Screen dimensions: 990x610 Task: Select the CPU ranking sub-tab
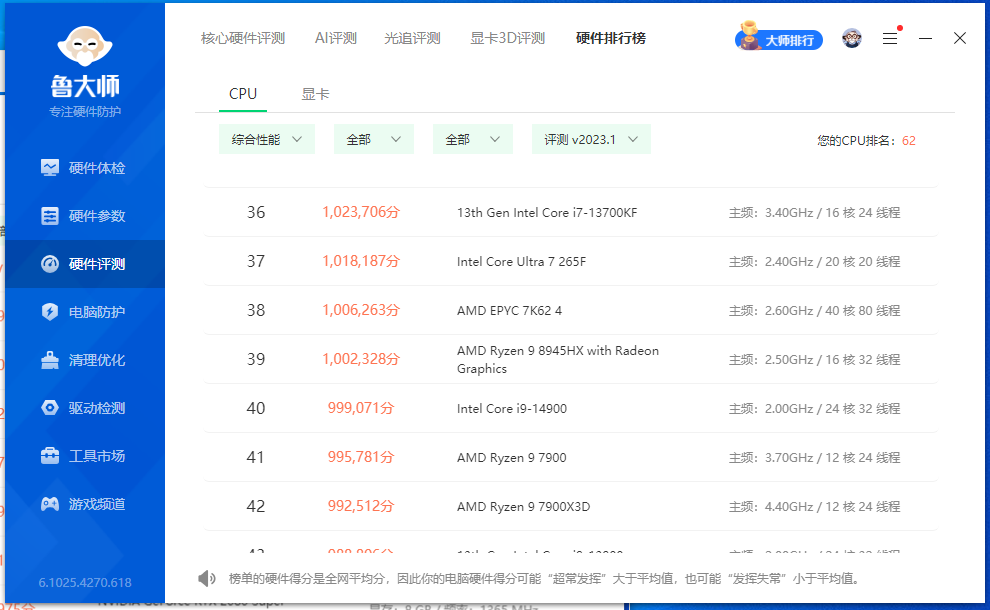click(243, 94)
